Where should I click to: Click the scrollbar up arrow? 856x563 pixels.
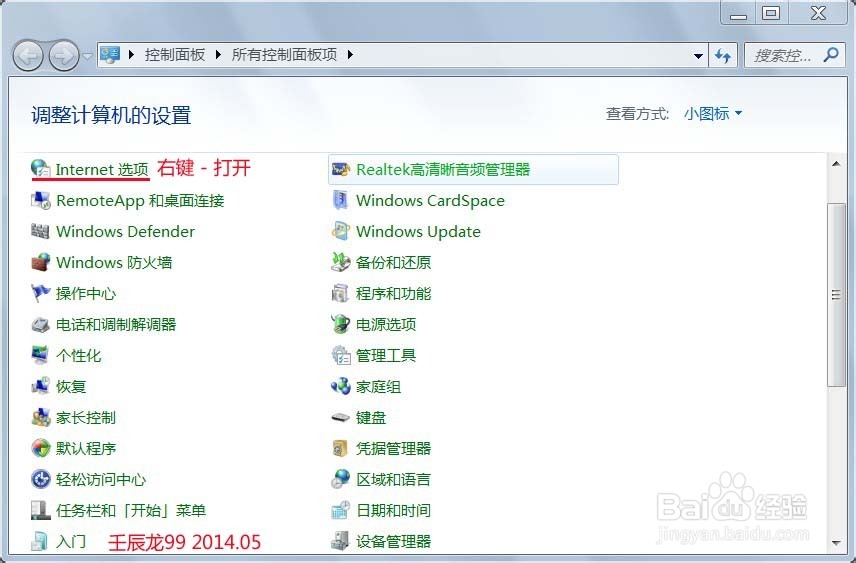coord(836,163)
